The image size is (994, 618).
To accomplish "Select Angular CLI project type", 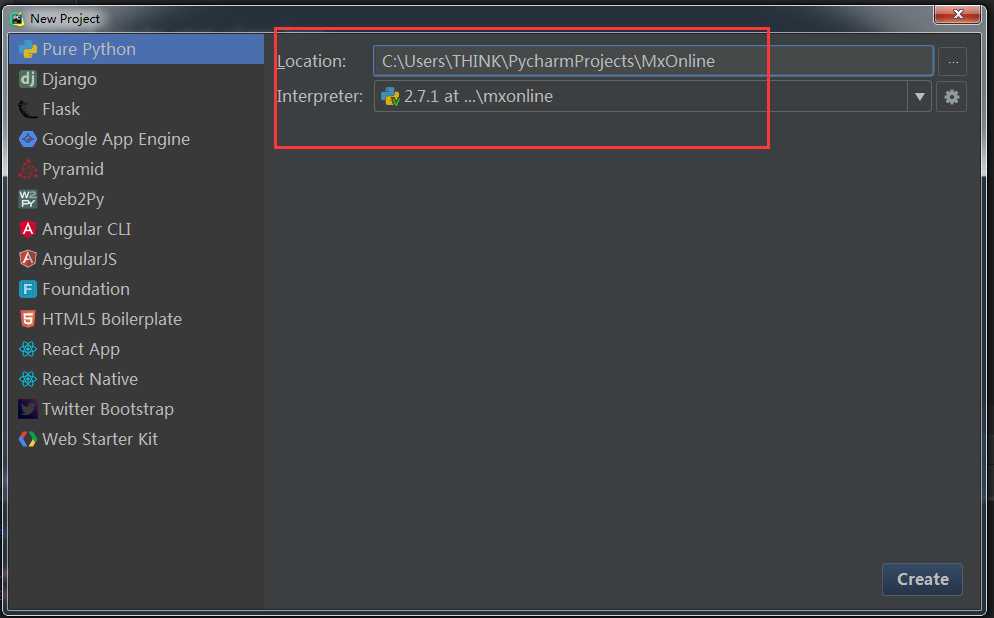I will [136, 229].
